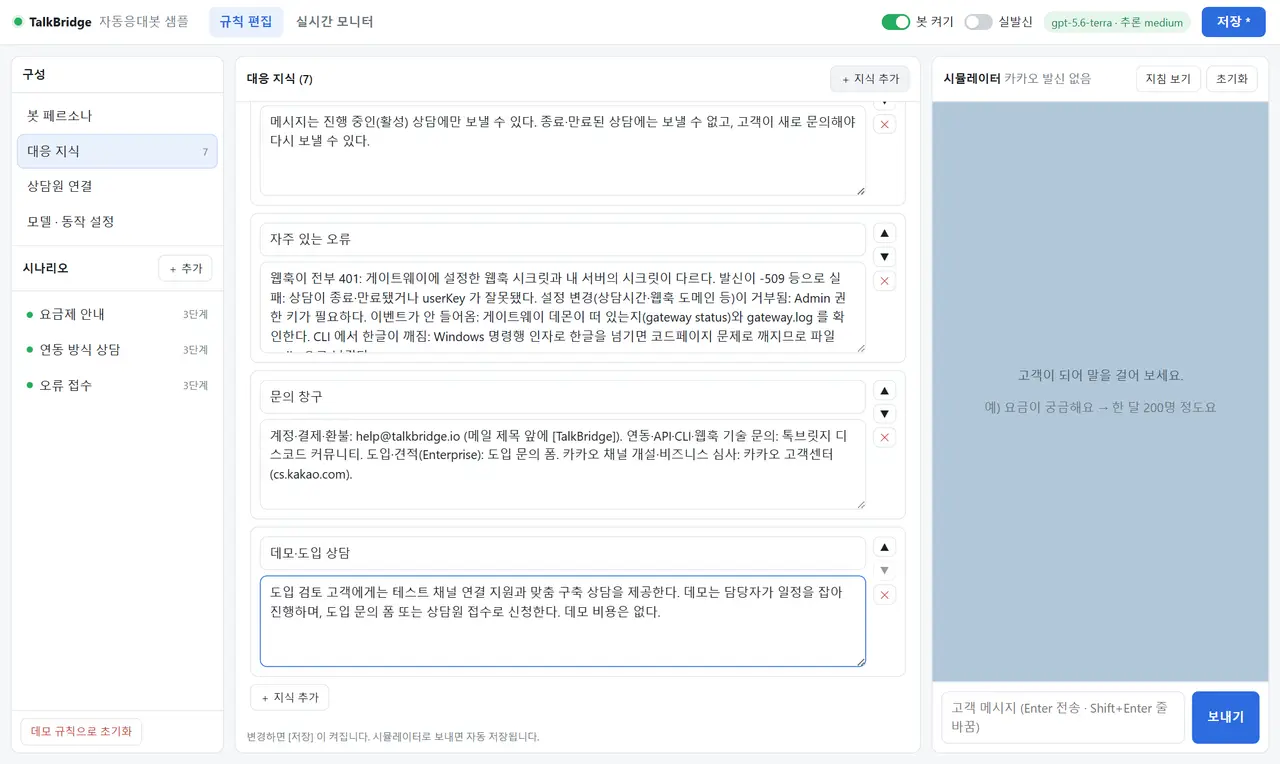The image size is (1280, 764).
Task: Click the gpt-5.6-terra model badge
Action: coord(1117,22)
